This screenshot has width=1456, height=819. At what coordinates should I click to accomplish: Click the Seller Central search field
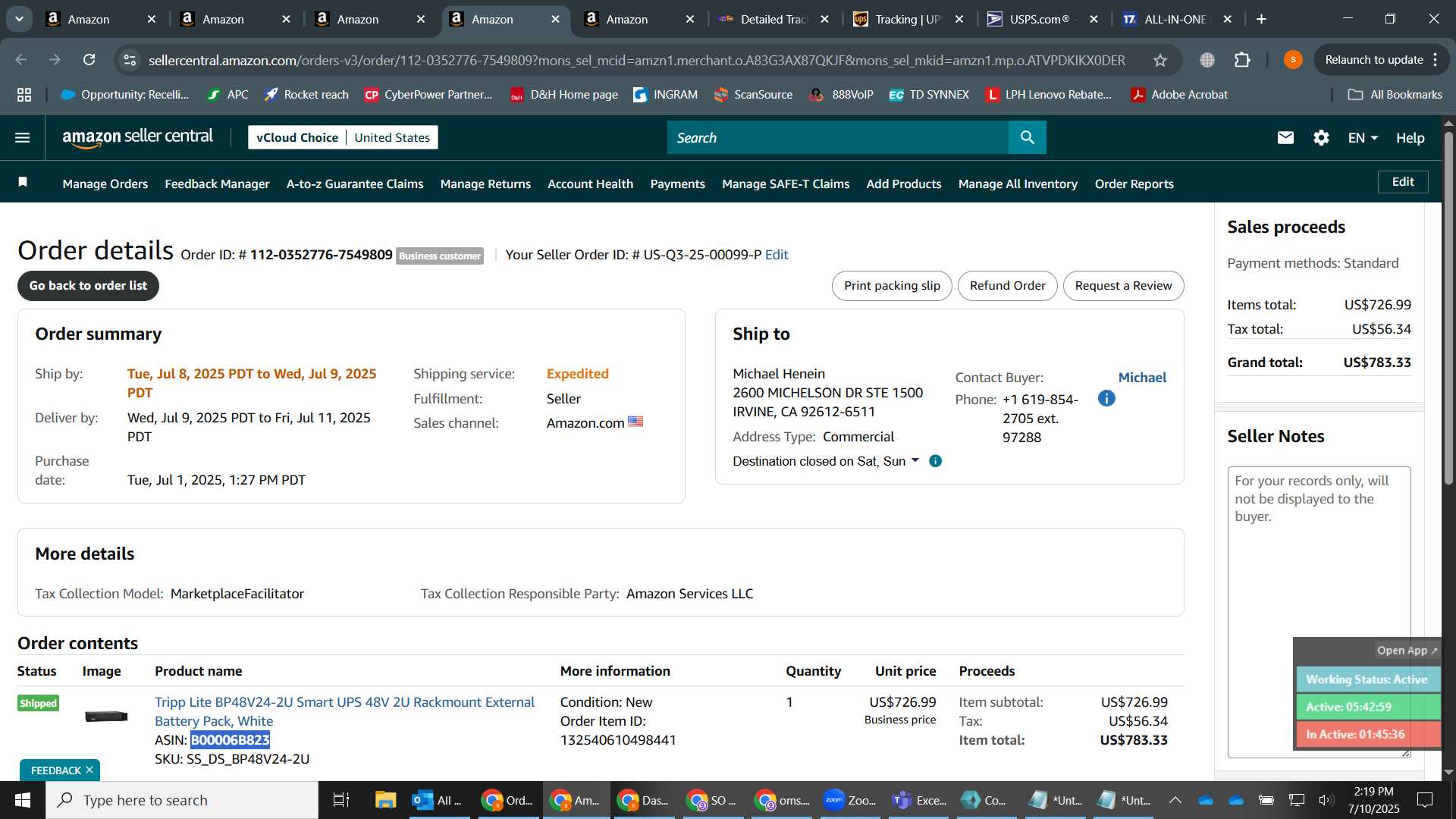coord(838,137)
